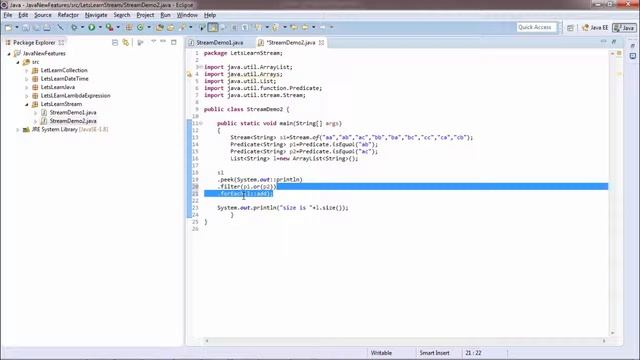Open the Navigate menu

[96, 15]
